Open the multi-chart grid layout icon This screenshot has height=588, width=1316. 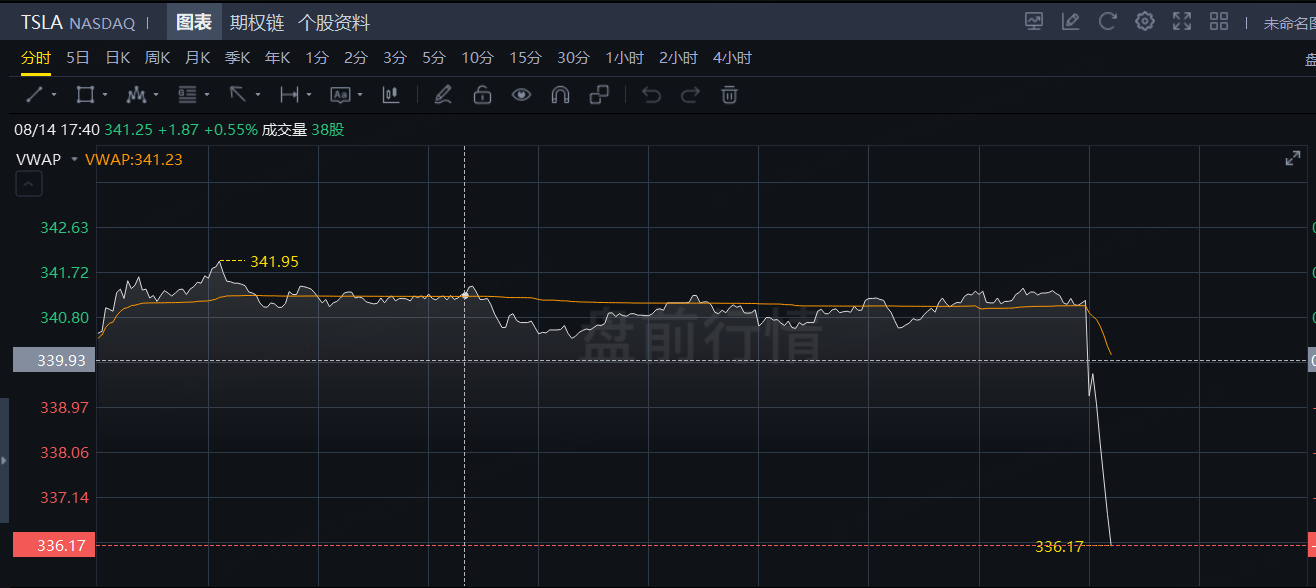click(1219, 21)
